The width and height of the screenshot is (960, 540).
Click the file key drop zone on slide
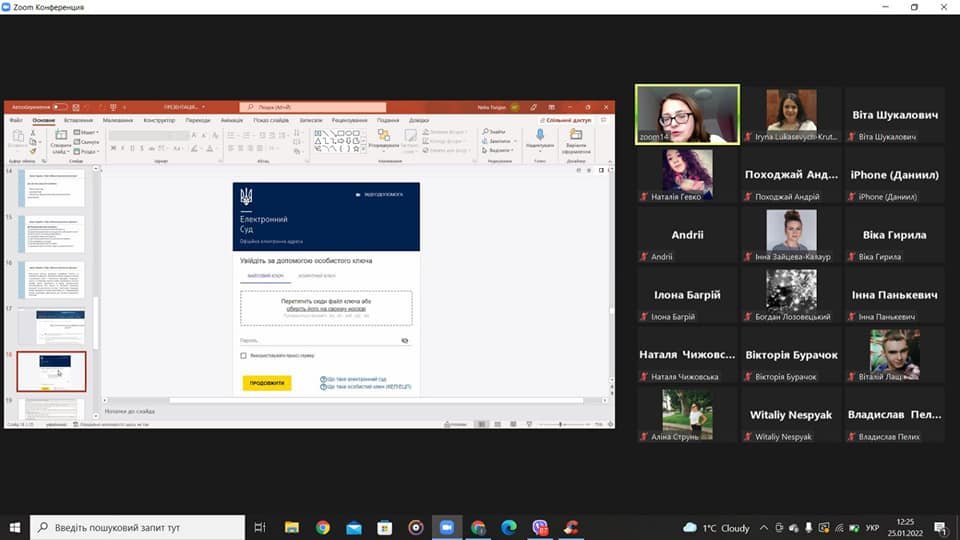coord(326,308)
